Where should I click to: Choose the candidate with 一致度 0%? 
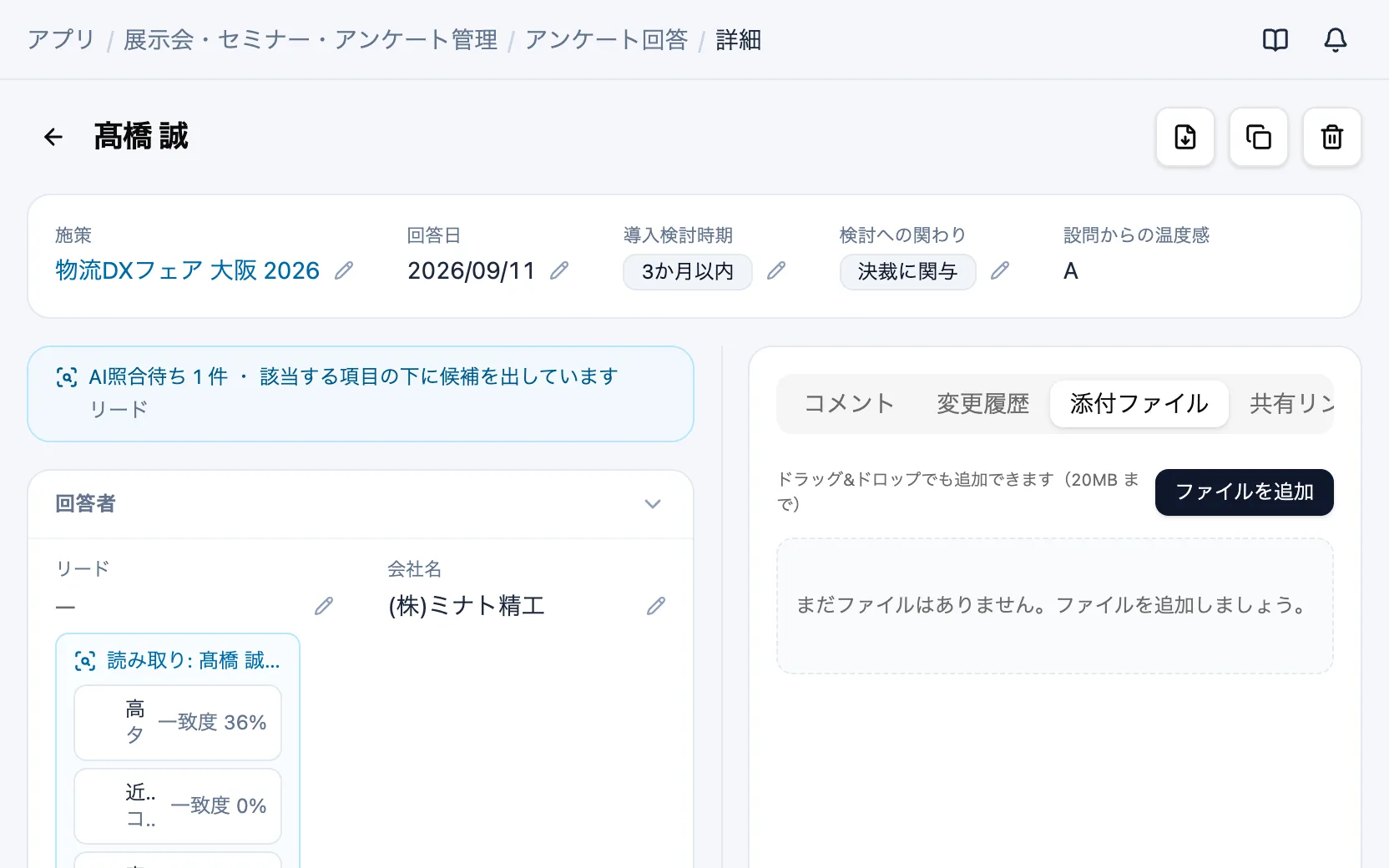tap(178, 806)
